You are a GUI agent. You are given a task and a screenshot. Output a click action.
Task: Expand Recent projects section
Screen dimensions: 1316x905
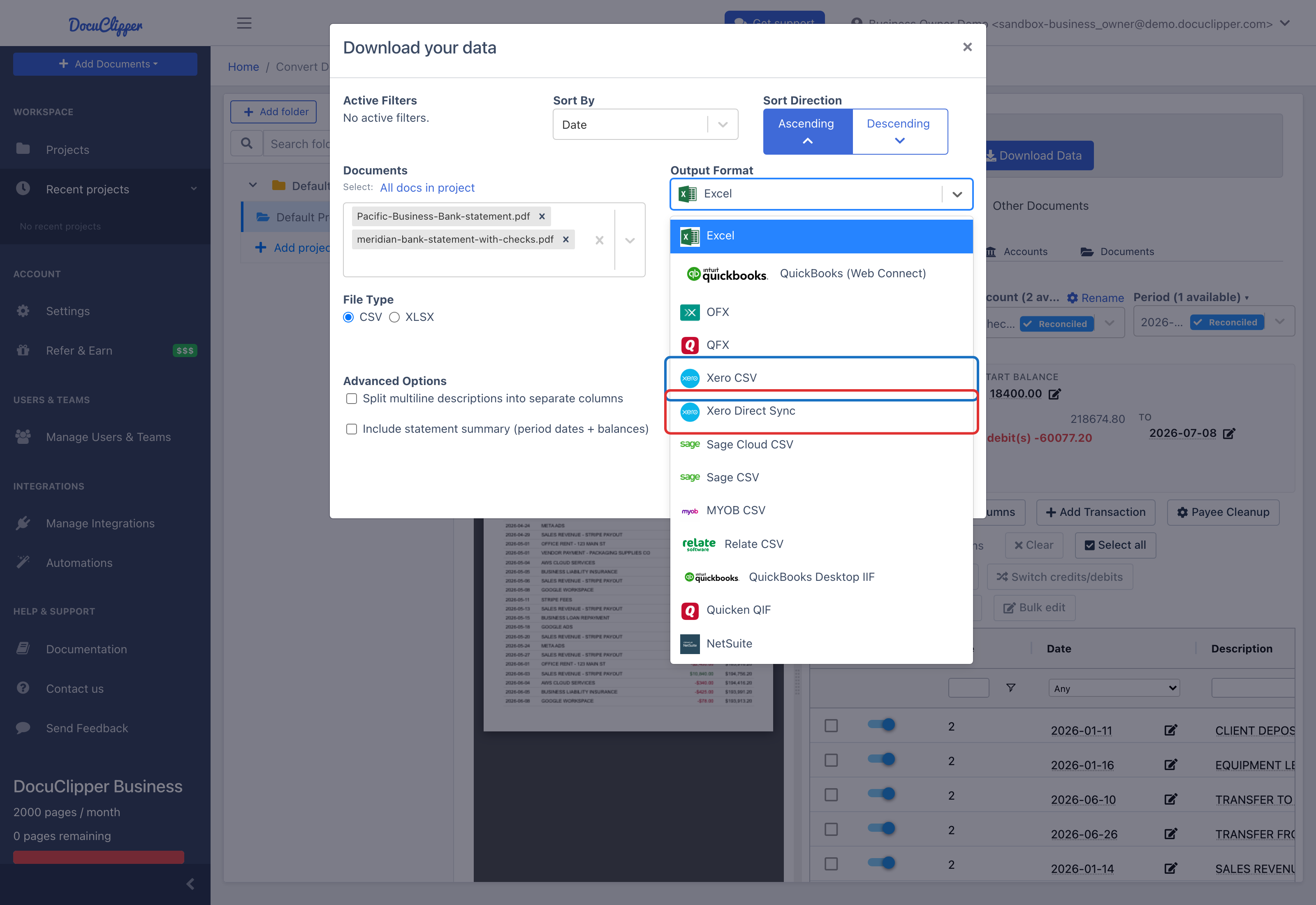pos(105,189)
